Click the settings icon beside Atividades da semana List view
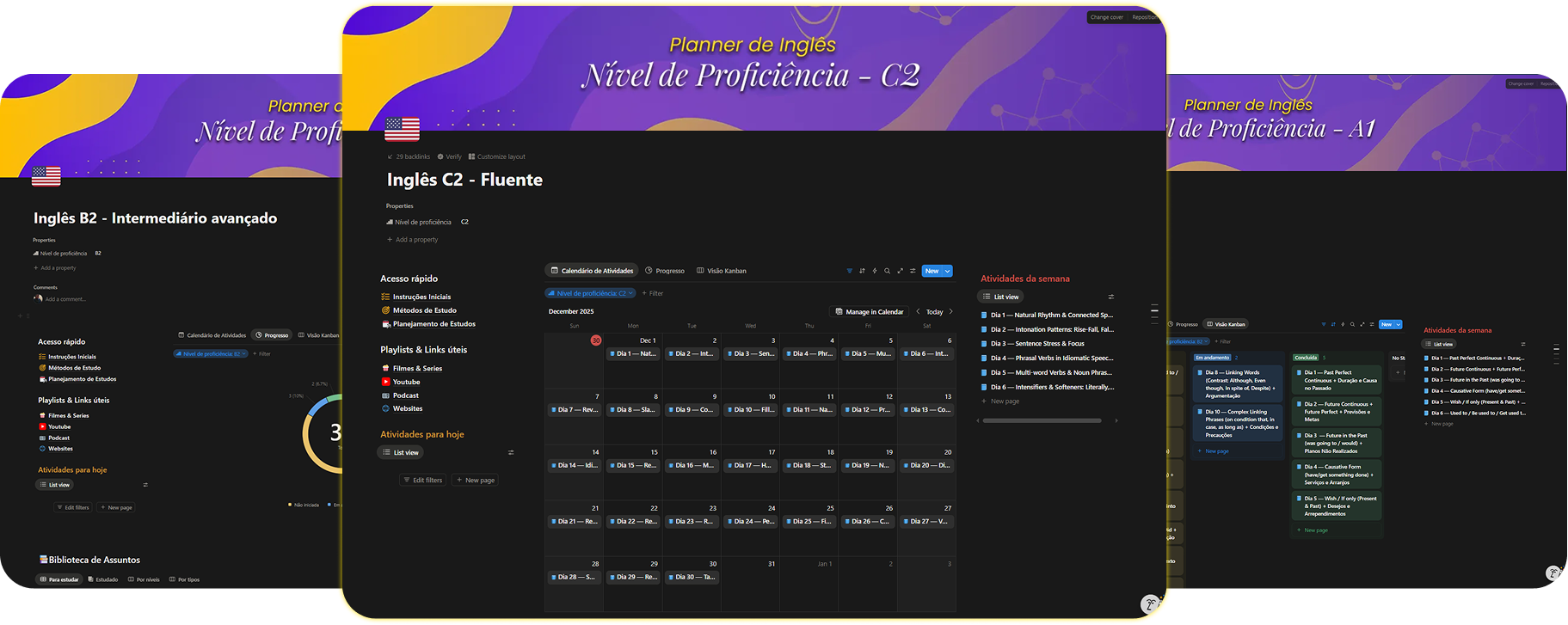Screen dimensions: 1568x625 coord(1110,297)
